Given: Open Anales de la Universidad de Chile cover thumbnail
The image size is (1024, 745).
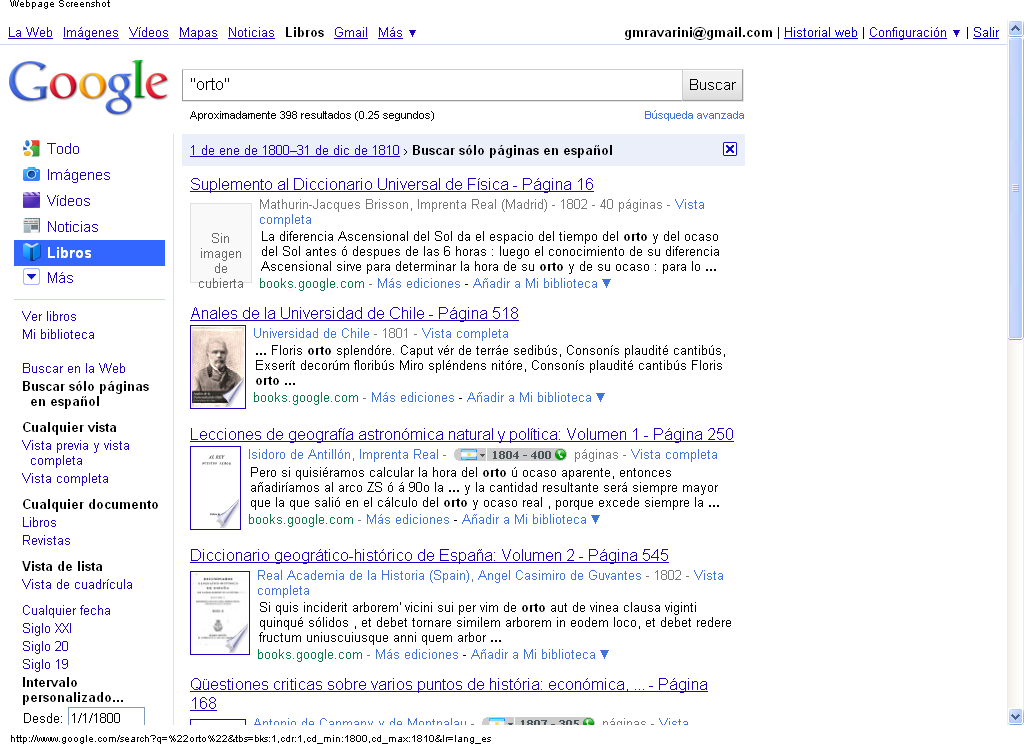Looking at the screenshot, I should tap(217, 367).
